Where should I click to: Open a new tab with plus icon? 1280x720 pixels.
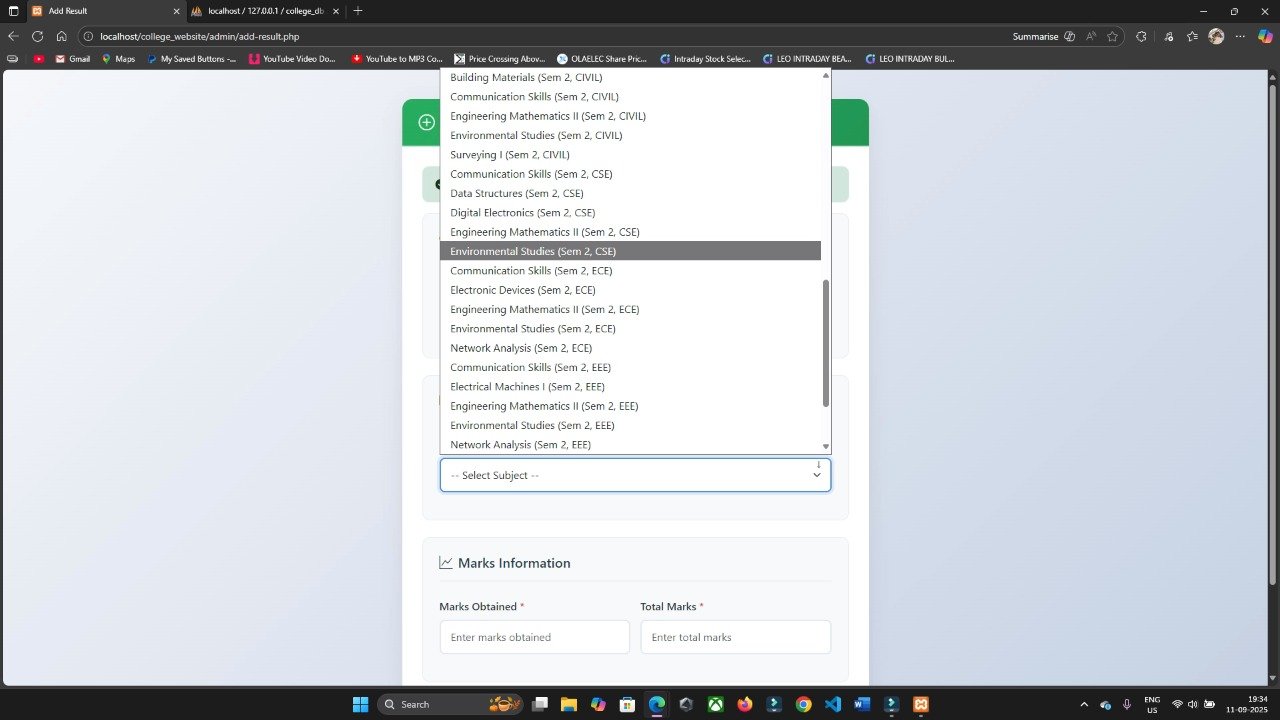(358, 11)
